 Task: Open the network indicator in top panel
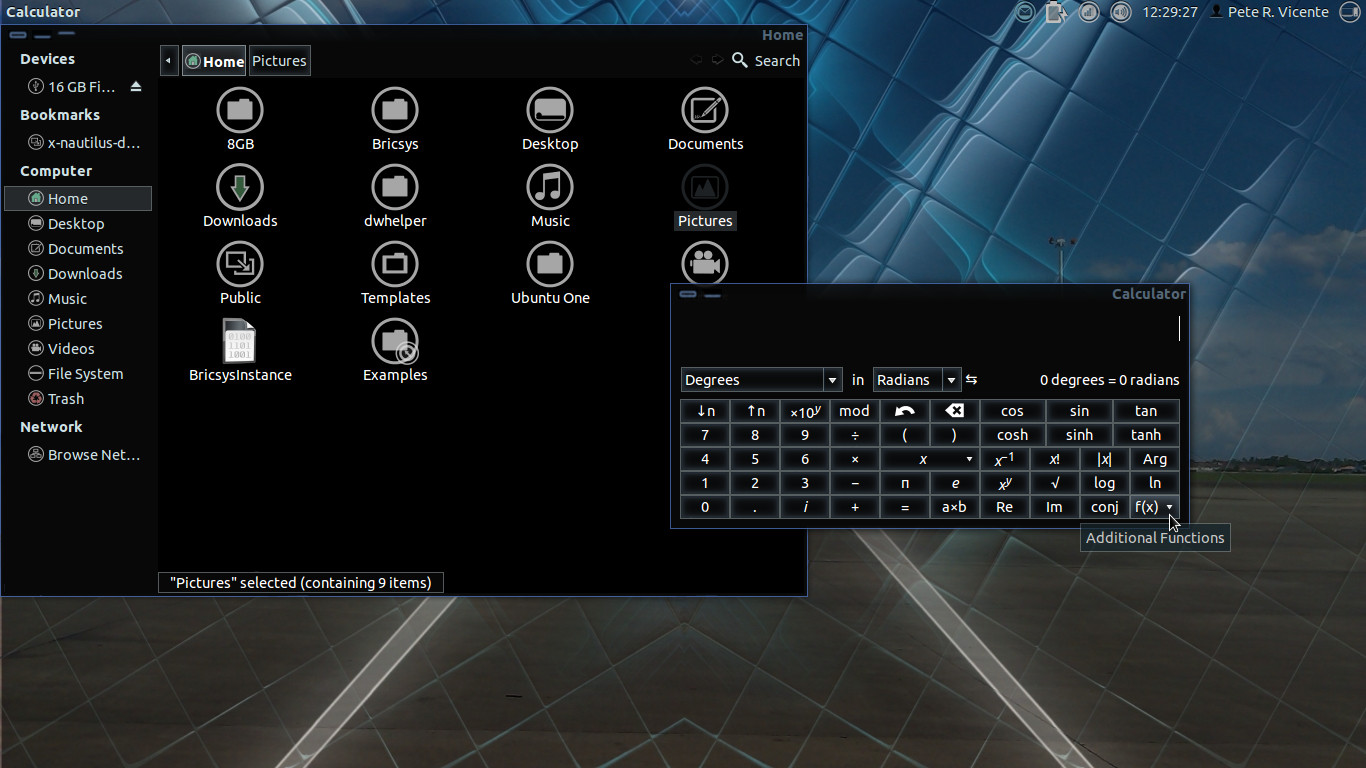(1088, 12)
